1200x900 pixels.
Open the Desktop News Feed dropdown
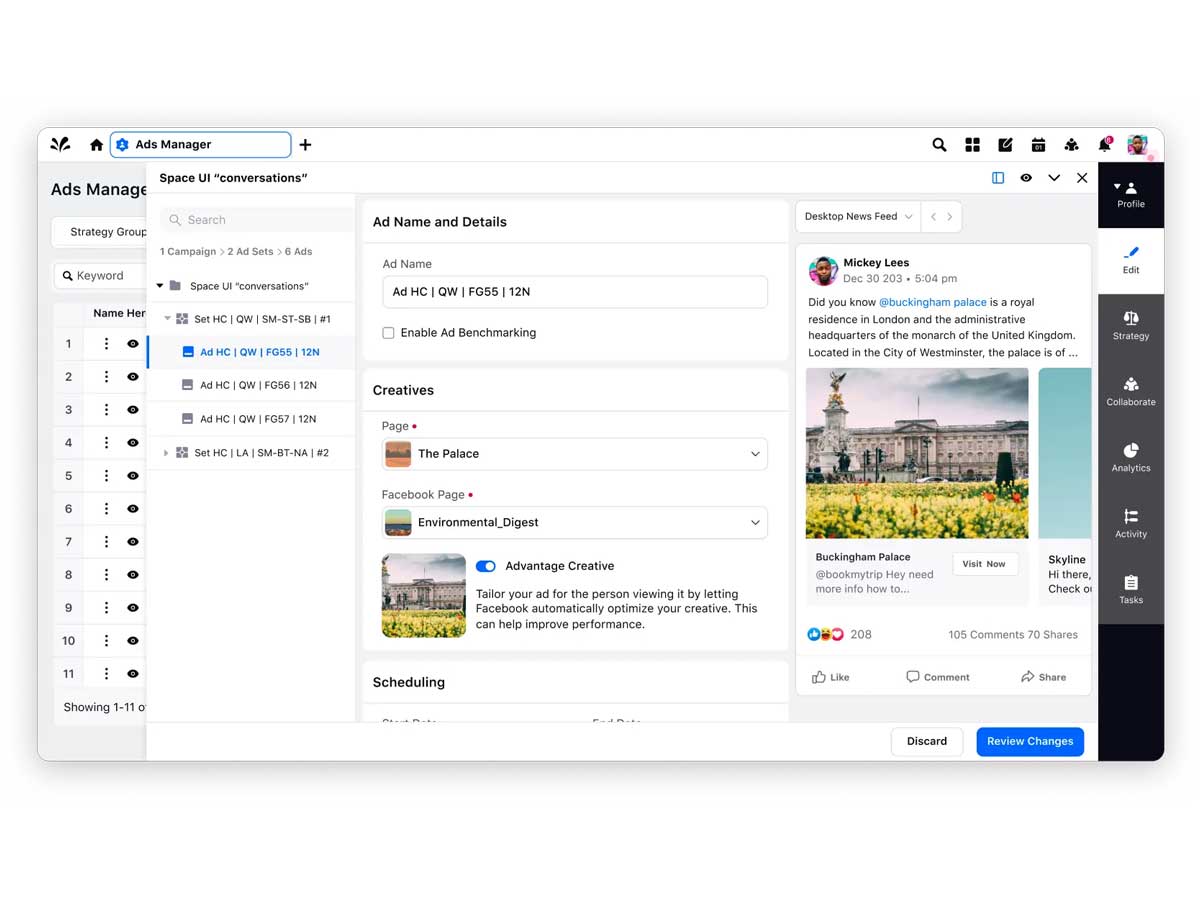click(x=859, y=217)
